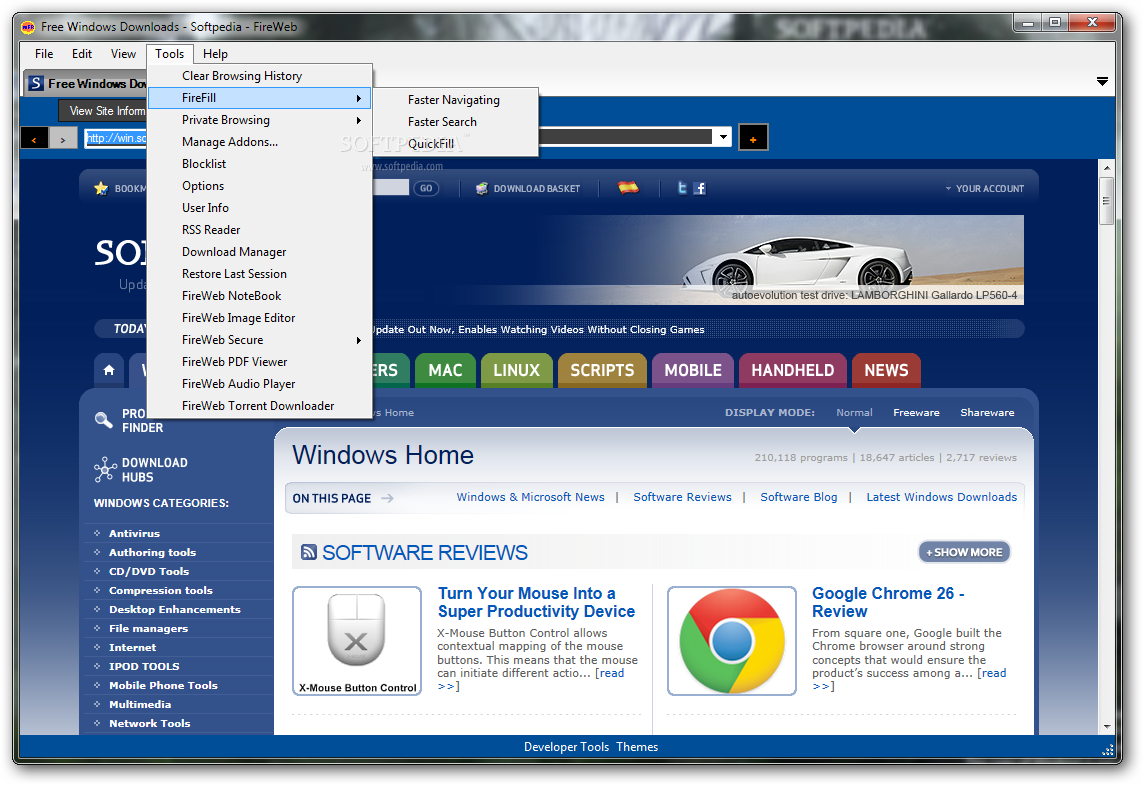Click the MAC category tab
This screenshot has height=785, width=1143.
click(x=445, y=370)
